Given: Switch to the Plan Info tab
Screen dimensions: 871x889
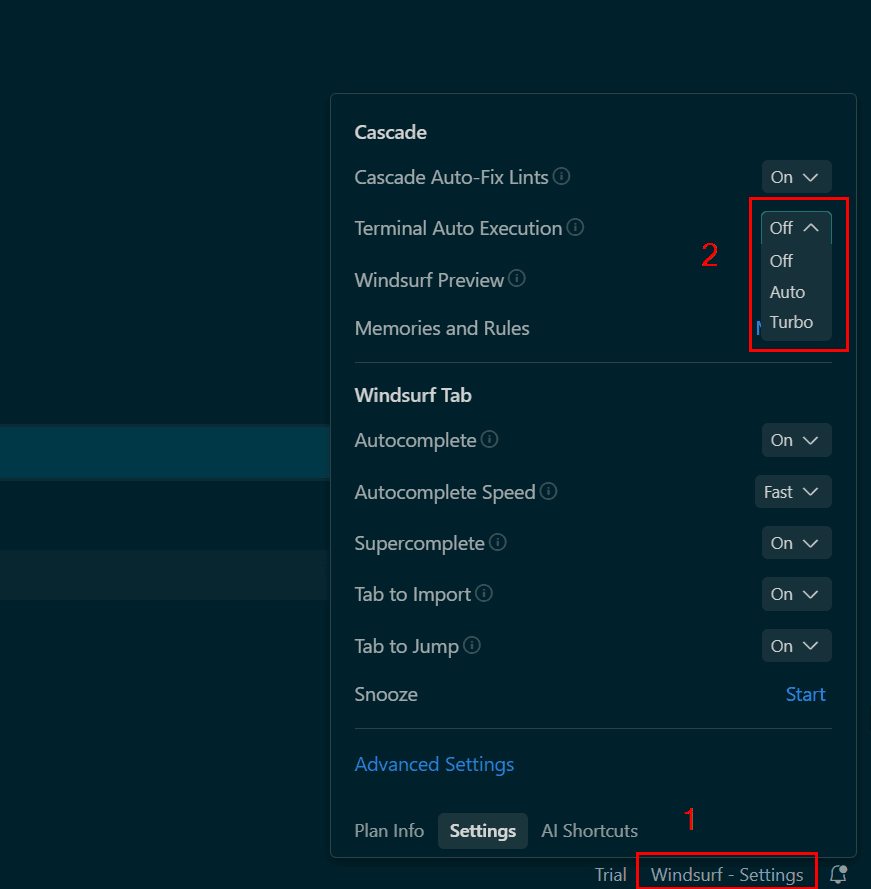Looking at the screenshot, I should click(x=389, y=831).
